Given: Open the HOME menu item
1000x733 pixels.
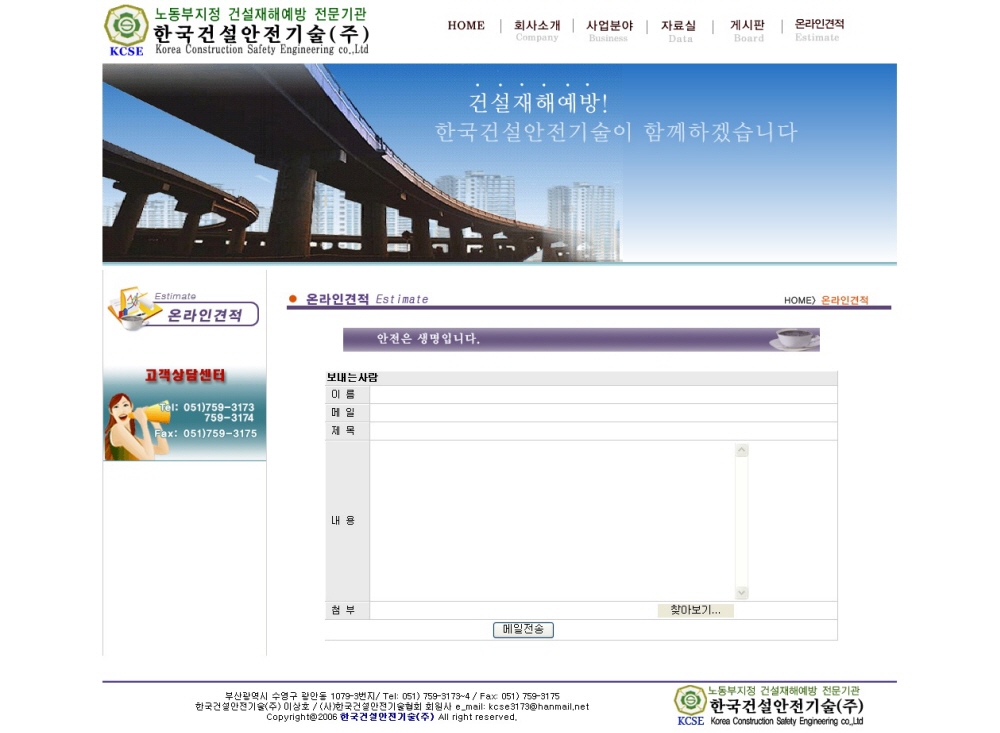Looking at the screenshot, I should [x=466, y=26].
